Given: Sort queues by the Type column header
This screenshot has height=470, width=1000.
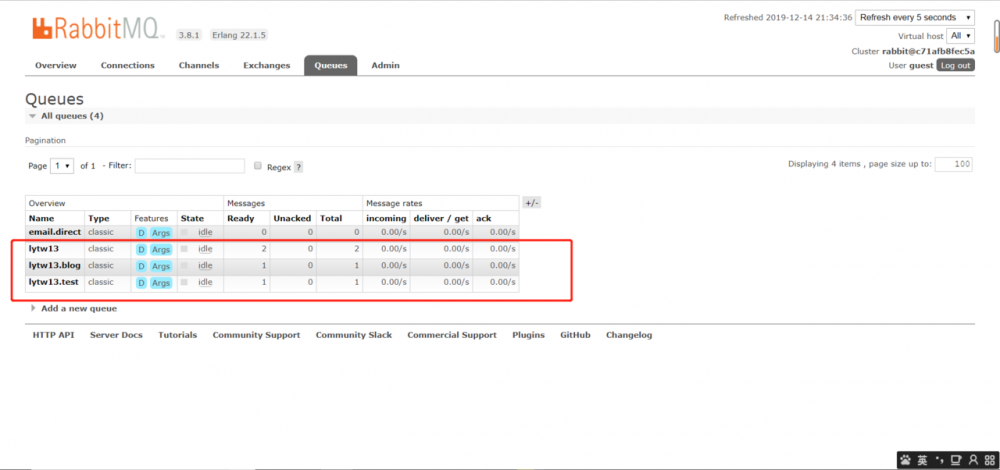Looking at the screenshot, I should (98, 218).
